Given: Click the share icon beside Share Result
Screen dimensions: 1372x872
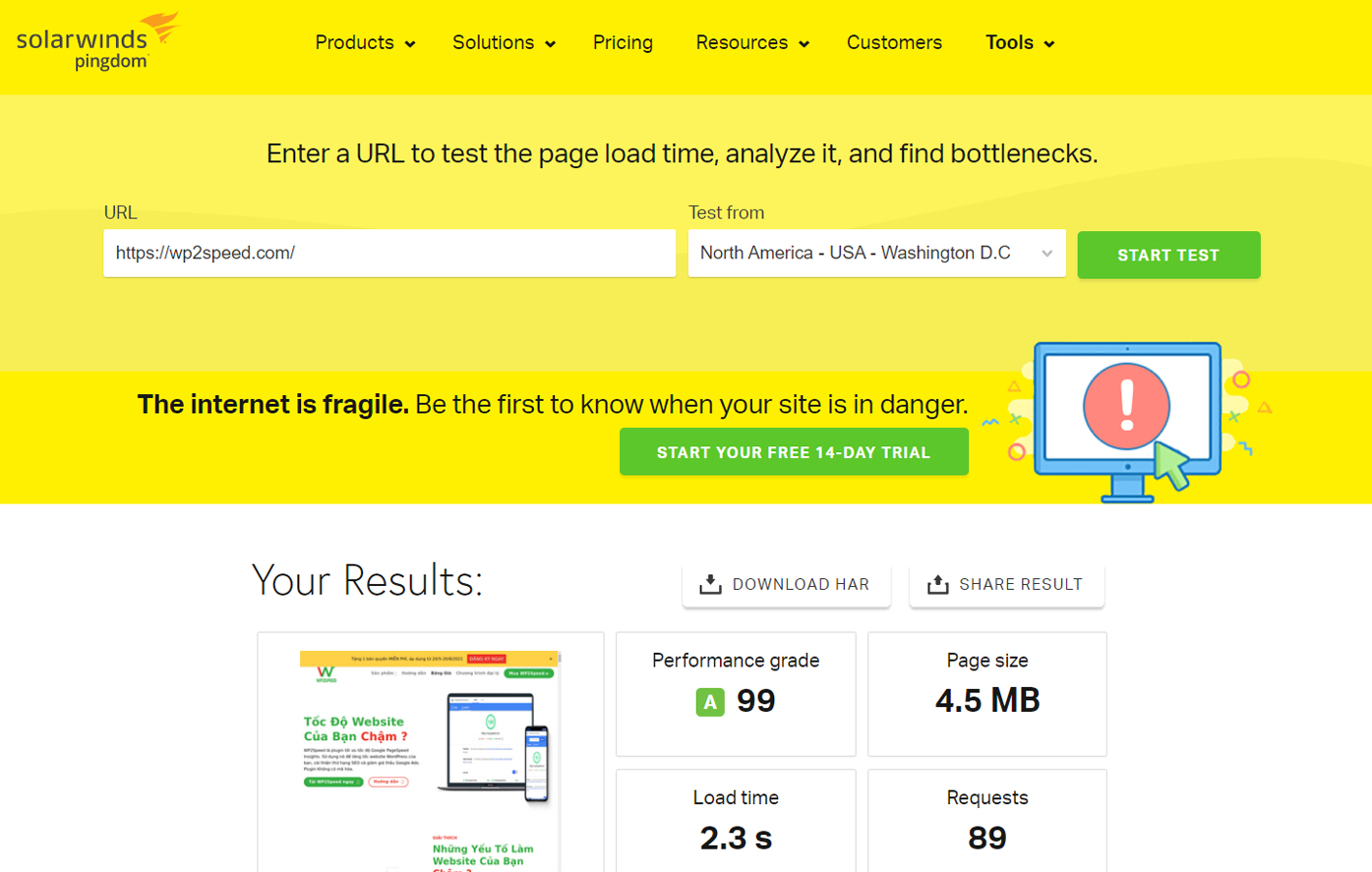Looking at the screenshot, I should coord(938,585).
